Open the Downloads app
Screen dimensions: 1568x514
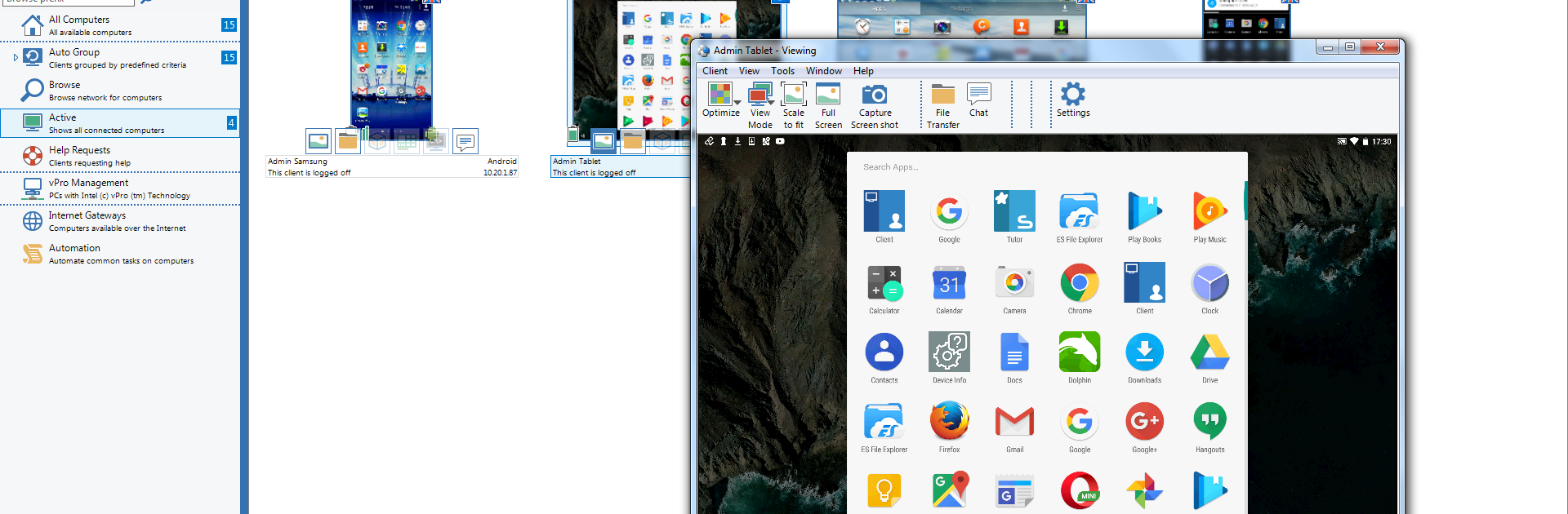[1145, 357]
